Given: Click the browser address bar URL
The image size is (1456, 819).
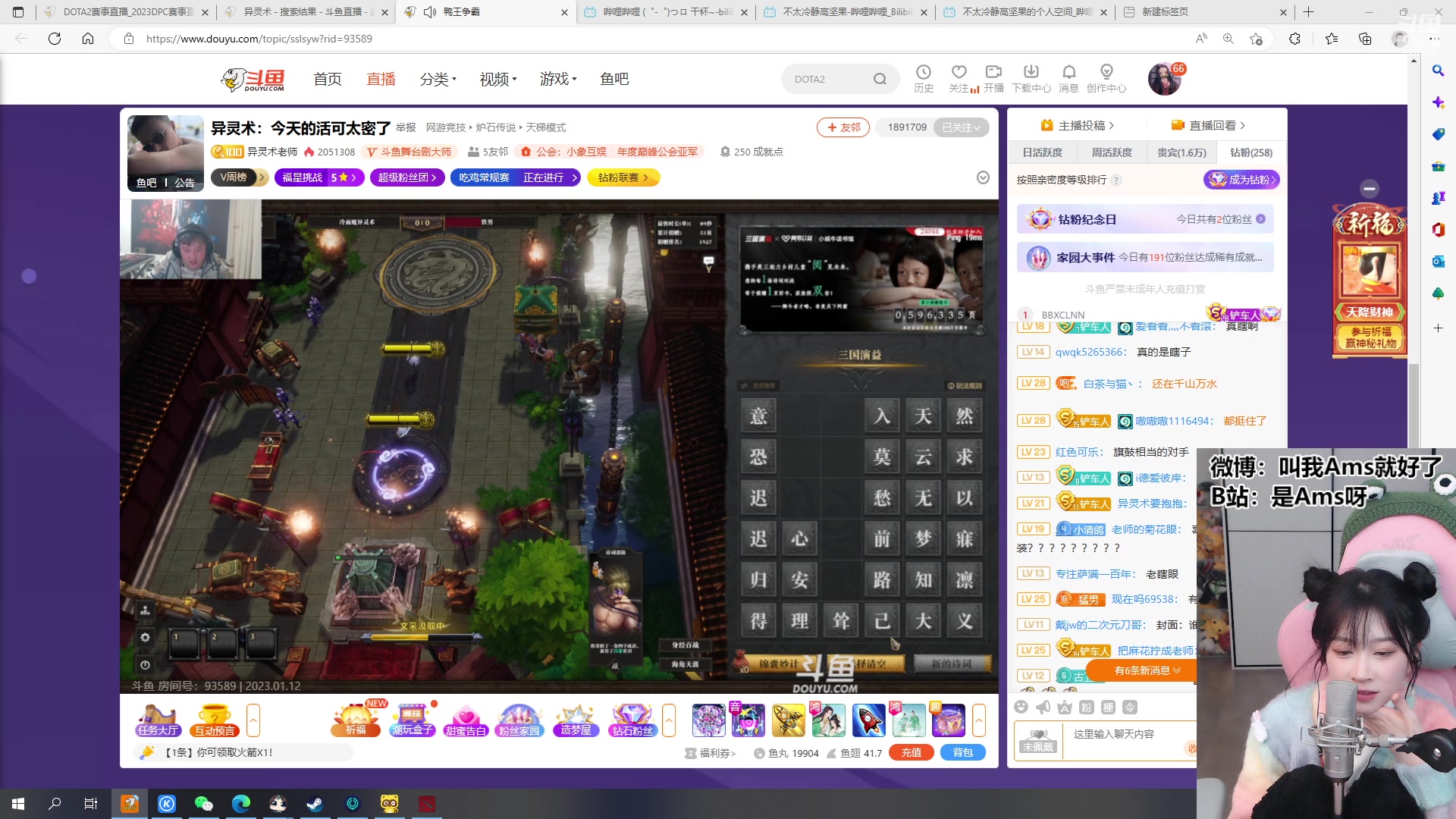Looking at the screenshot, I should [259, 39].
